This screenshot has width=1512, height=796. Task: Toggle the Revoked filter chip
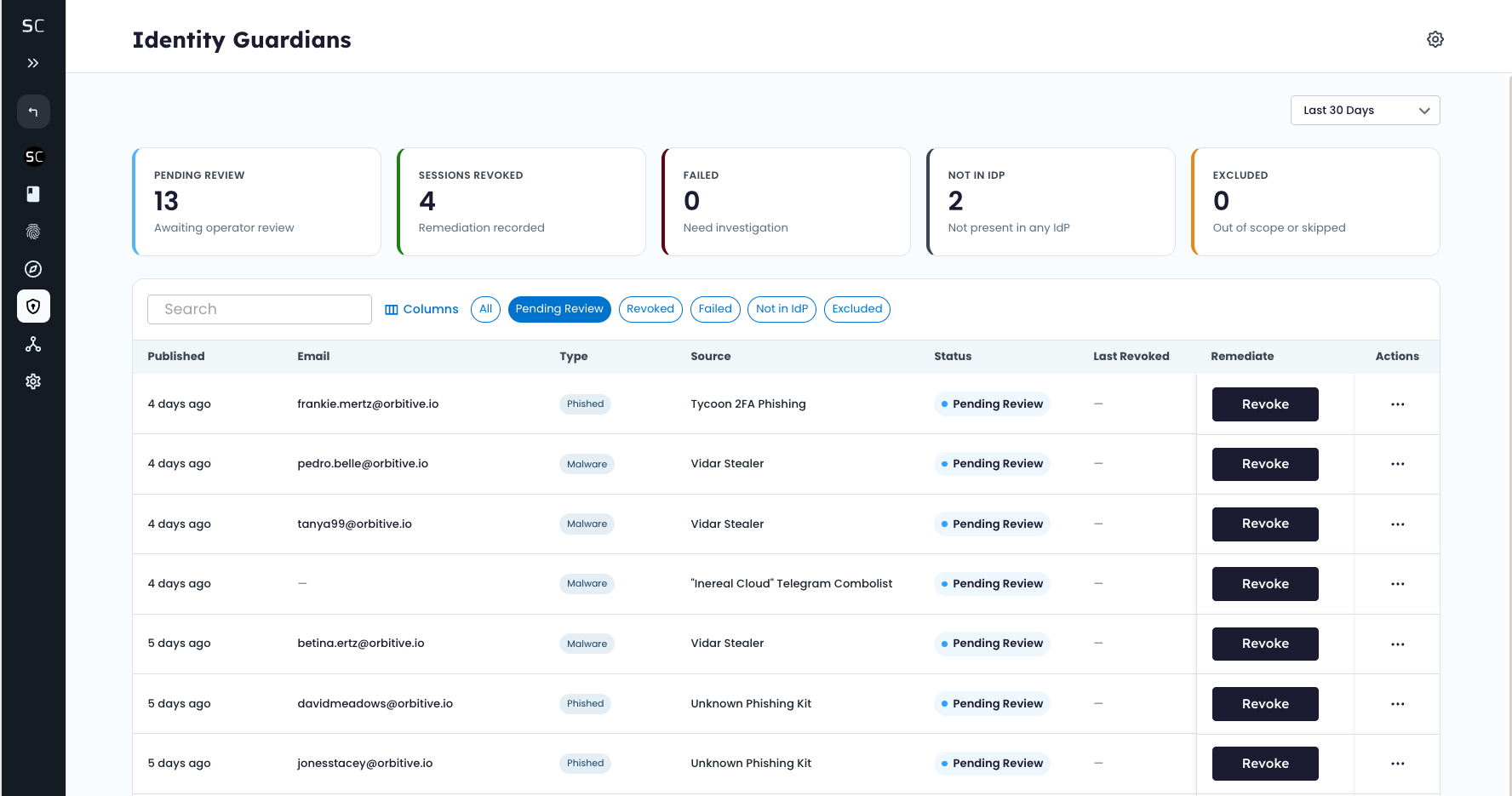pos(650,309)
